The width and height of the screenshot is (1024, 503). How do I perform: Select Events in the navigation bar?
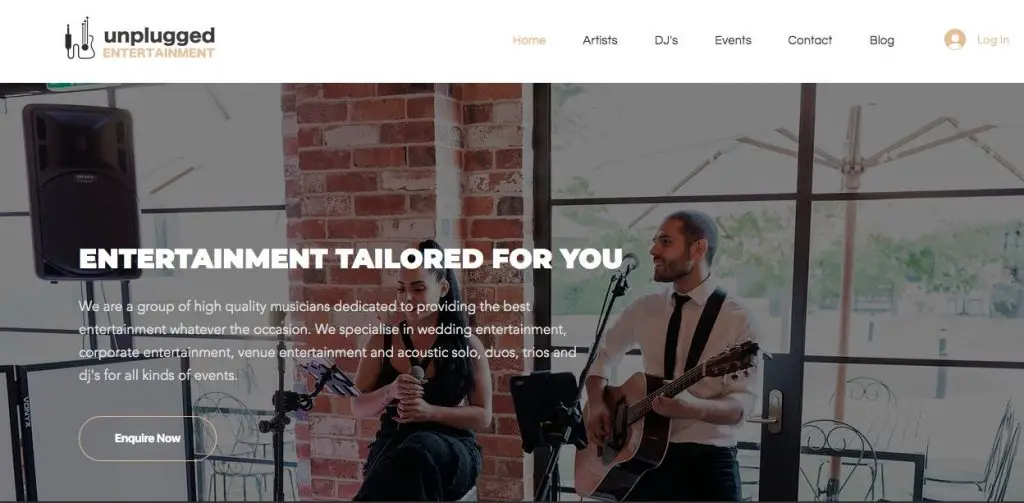[x=733, y=41]
